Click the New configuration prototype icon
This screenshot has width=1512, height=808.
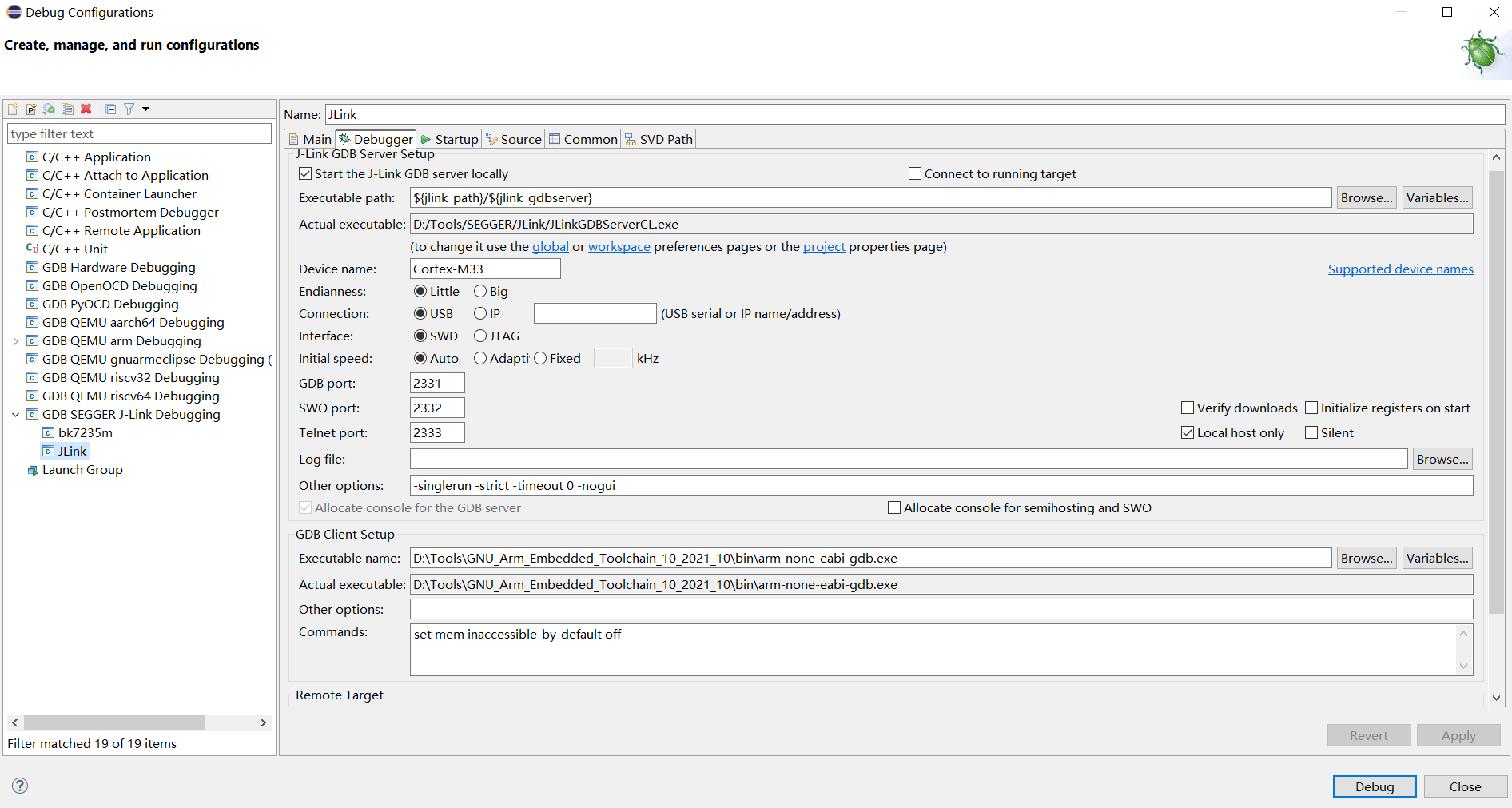[31, 109]
